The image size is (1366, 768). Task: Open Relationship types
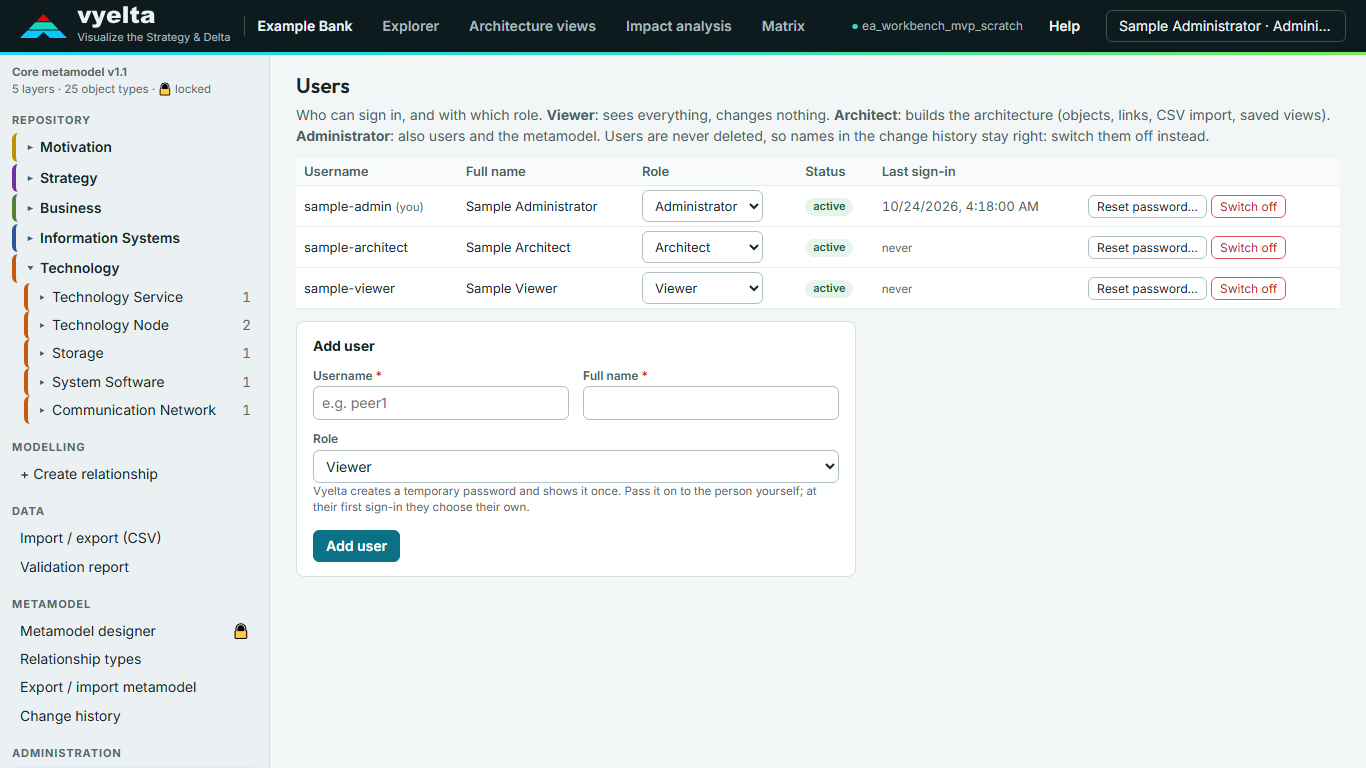[81, 659]
